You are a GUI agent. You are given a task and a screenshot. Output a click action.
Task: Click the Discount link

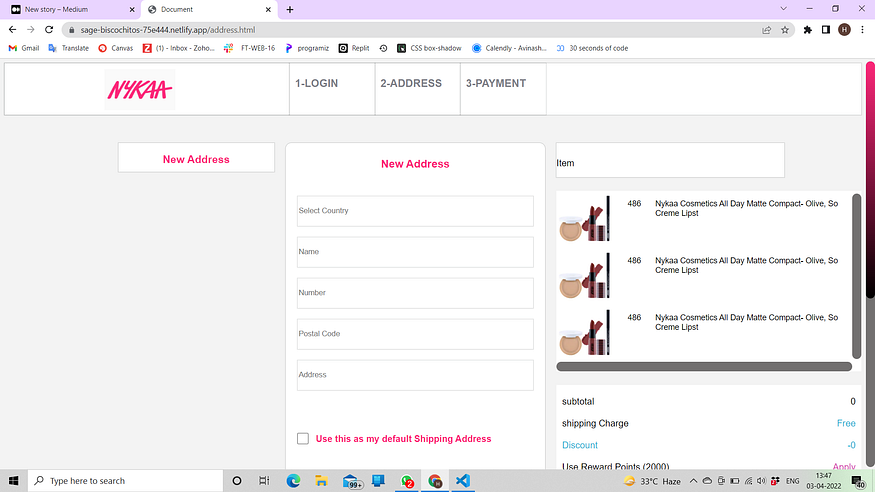[580, 445]
